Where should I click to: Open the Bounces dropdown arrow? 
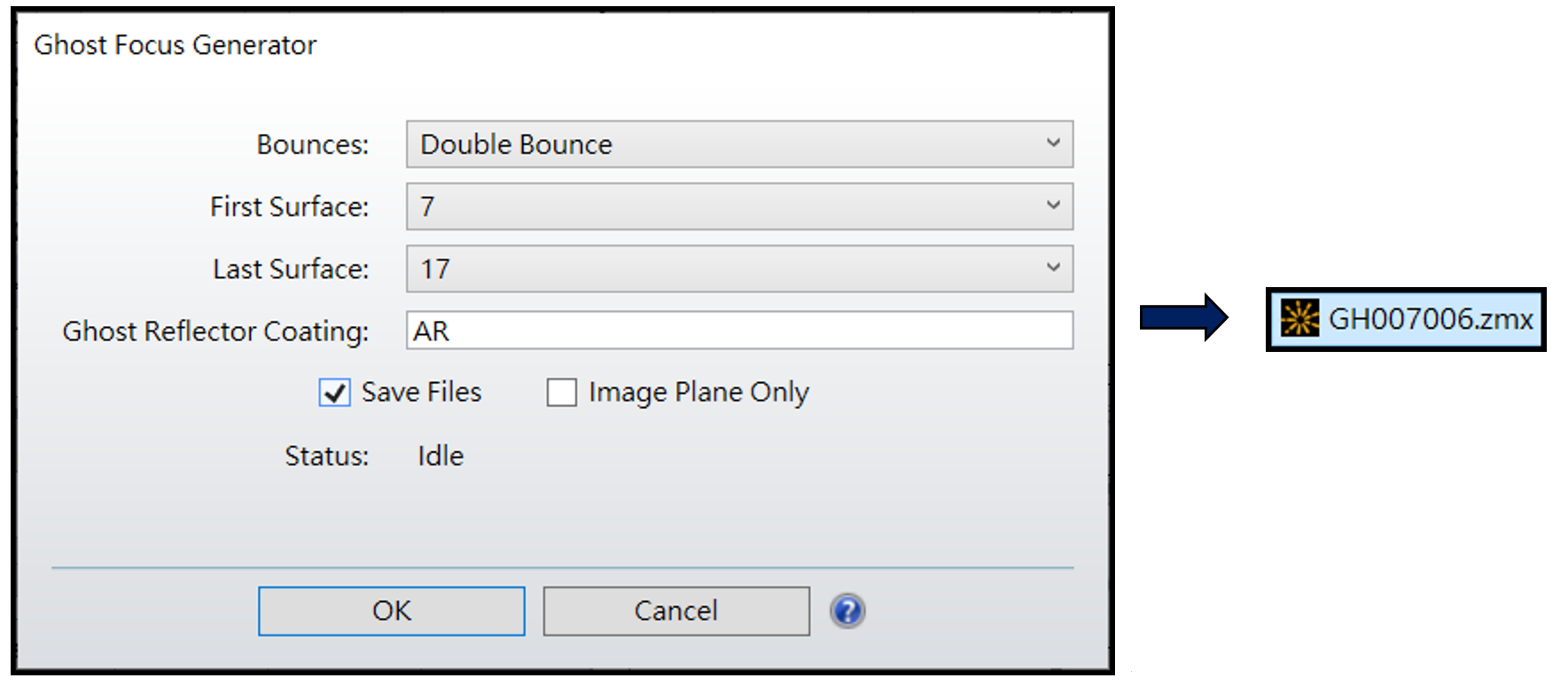(x=1053, y=144)
